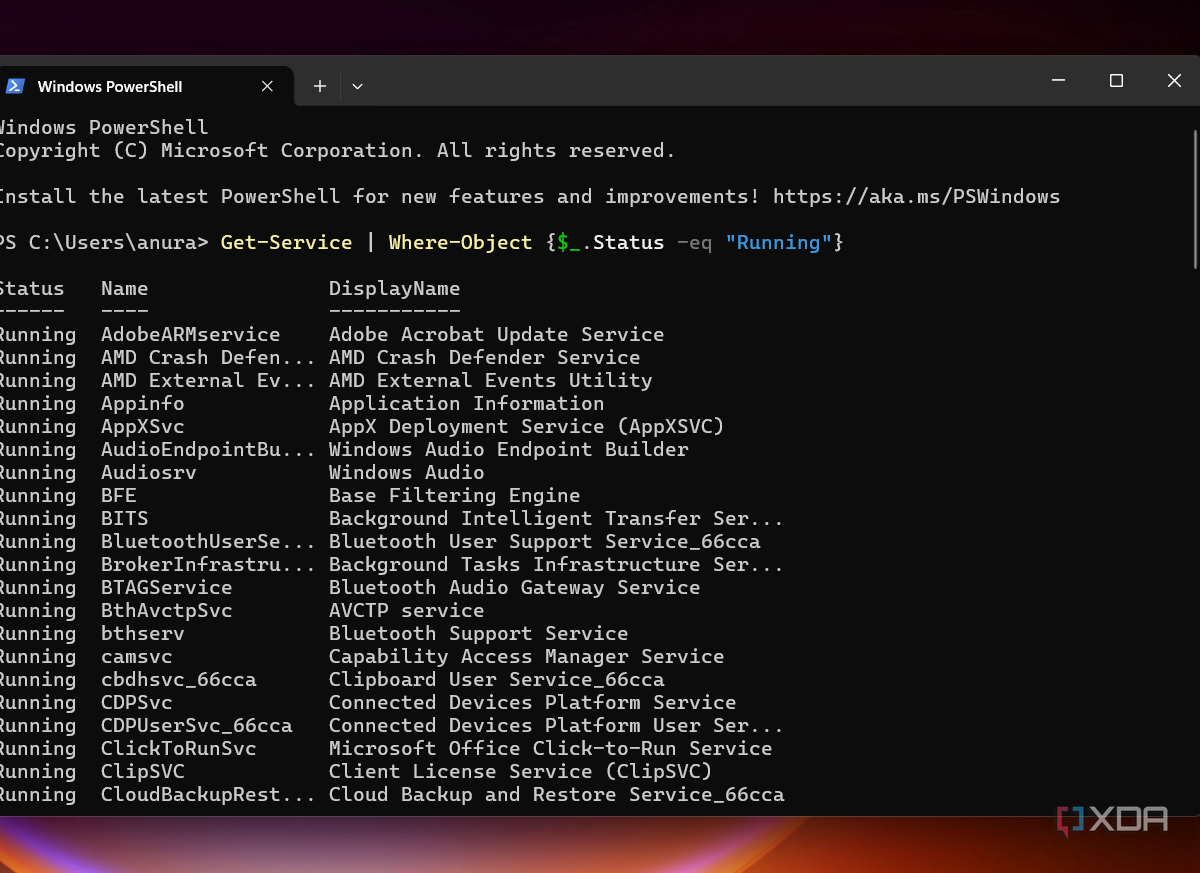Click the ClickToRunSvc service entry
This screenshot has height=873, width=1200.
pyautogui.click(x=178, y=749)
